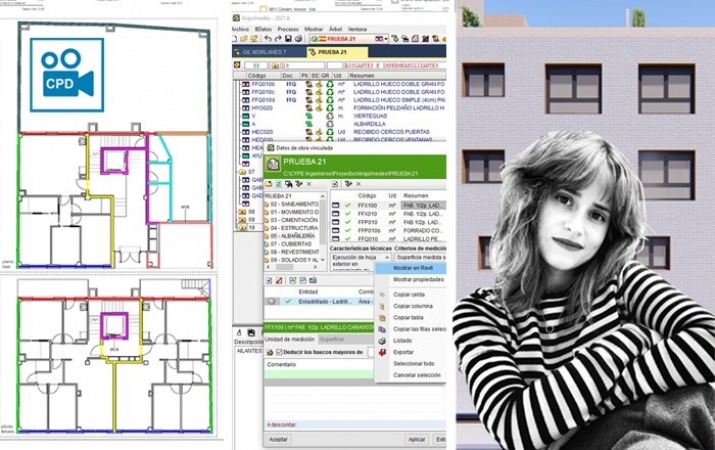The height and width of the screenshot is (450, 715).
Task: Click the icon next to Deducir los huecos checkbox
Action: (269, 352)
